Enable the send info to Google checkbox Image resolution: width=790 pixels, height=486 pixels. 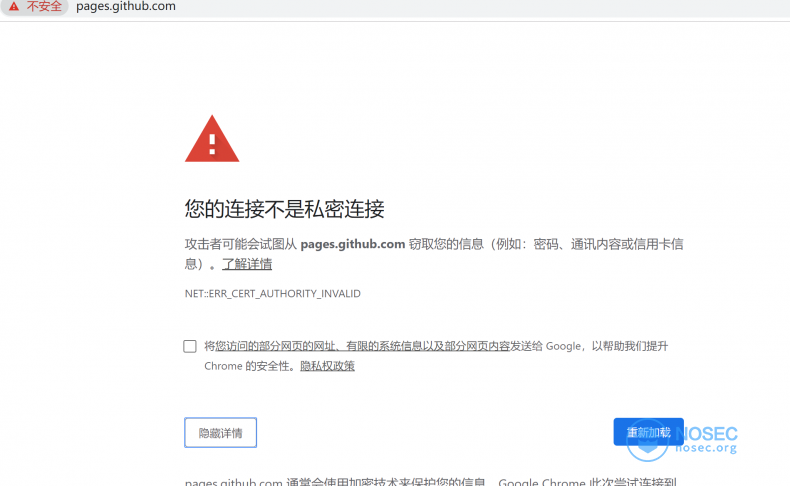coord(190,346)
